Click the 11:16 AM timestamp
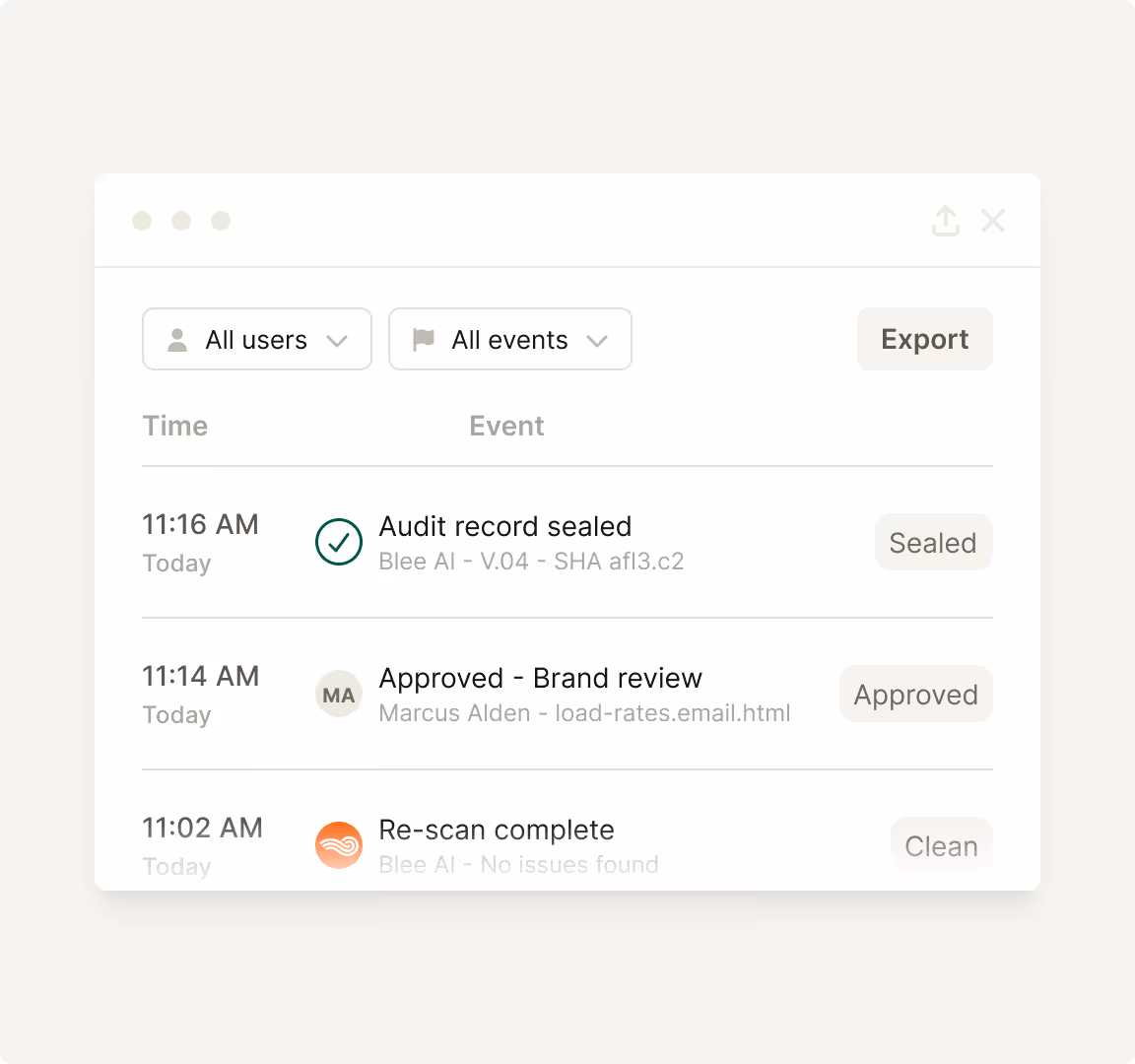 201,524
